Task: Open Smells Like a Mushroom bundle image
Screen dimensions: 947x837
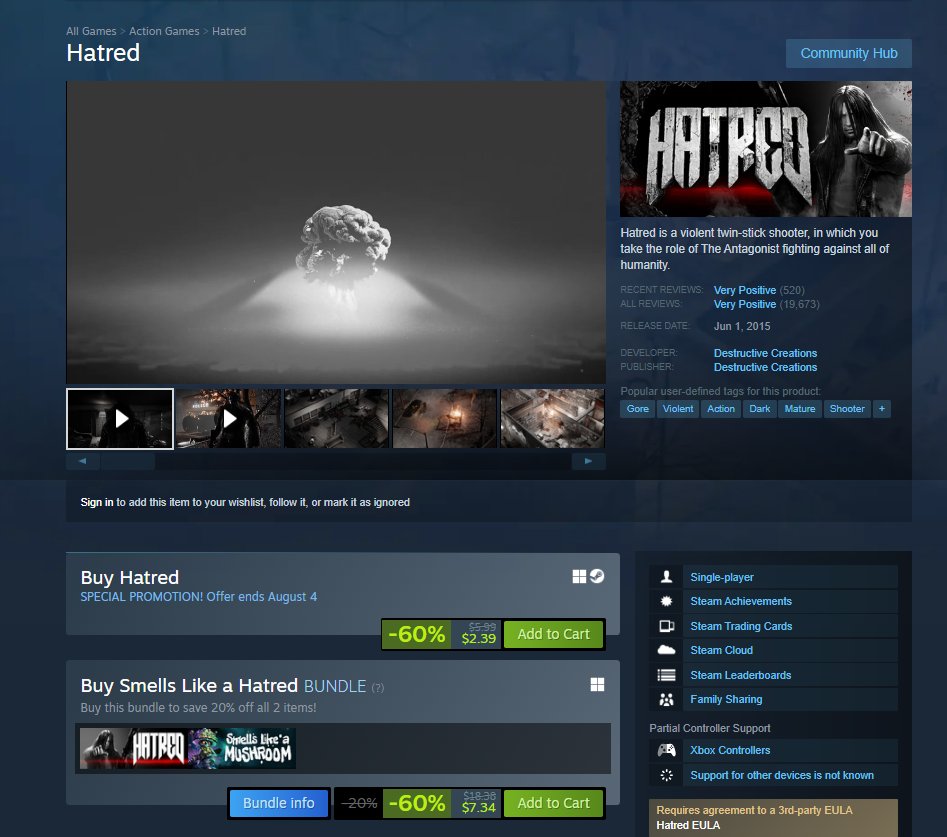Action: pyautogui.click(x=242, y=748)
